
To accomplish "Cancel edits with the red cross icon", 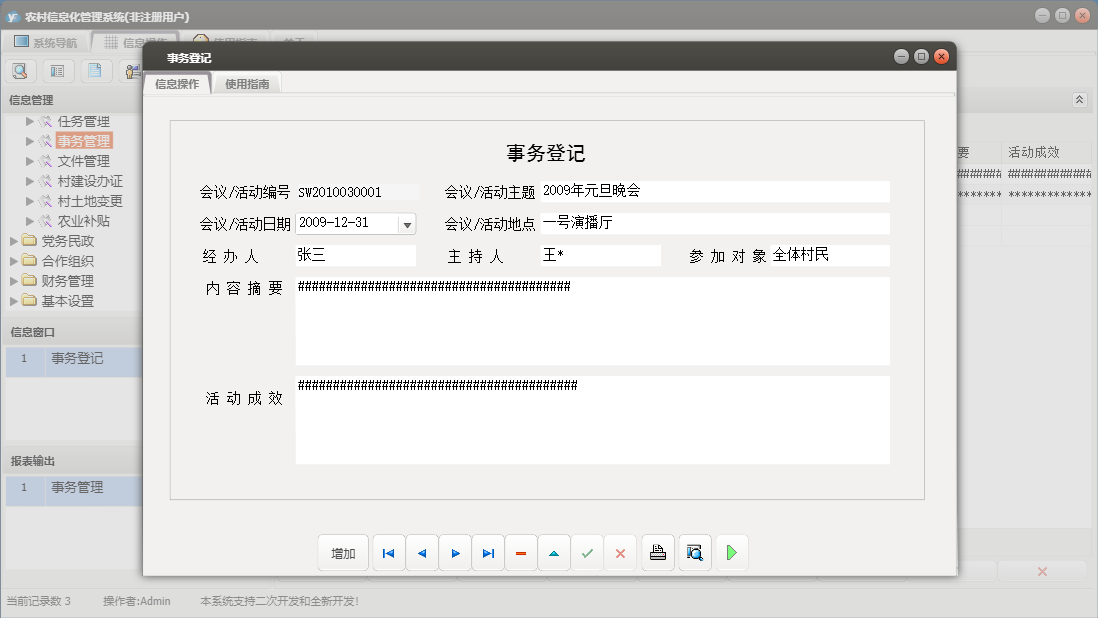I will tap(620, 552).
